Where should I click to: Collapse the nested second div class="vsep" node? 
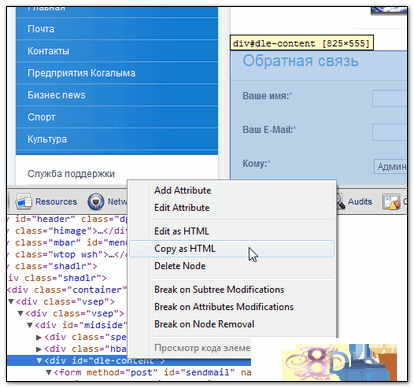tap(20, 313)
